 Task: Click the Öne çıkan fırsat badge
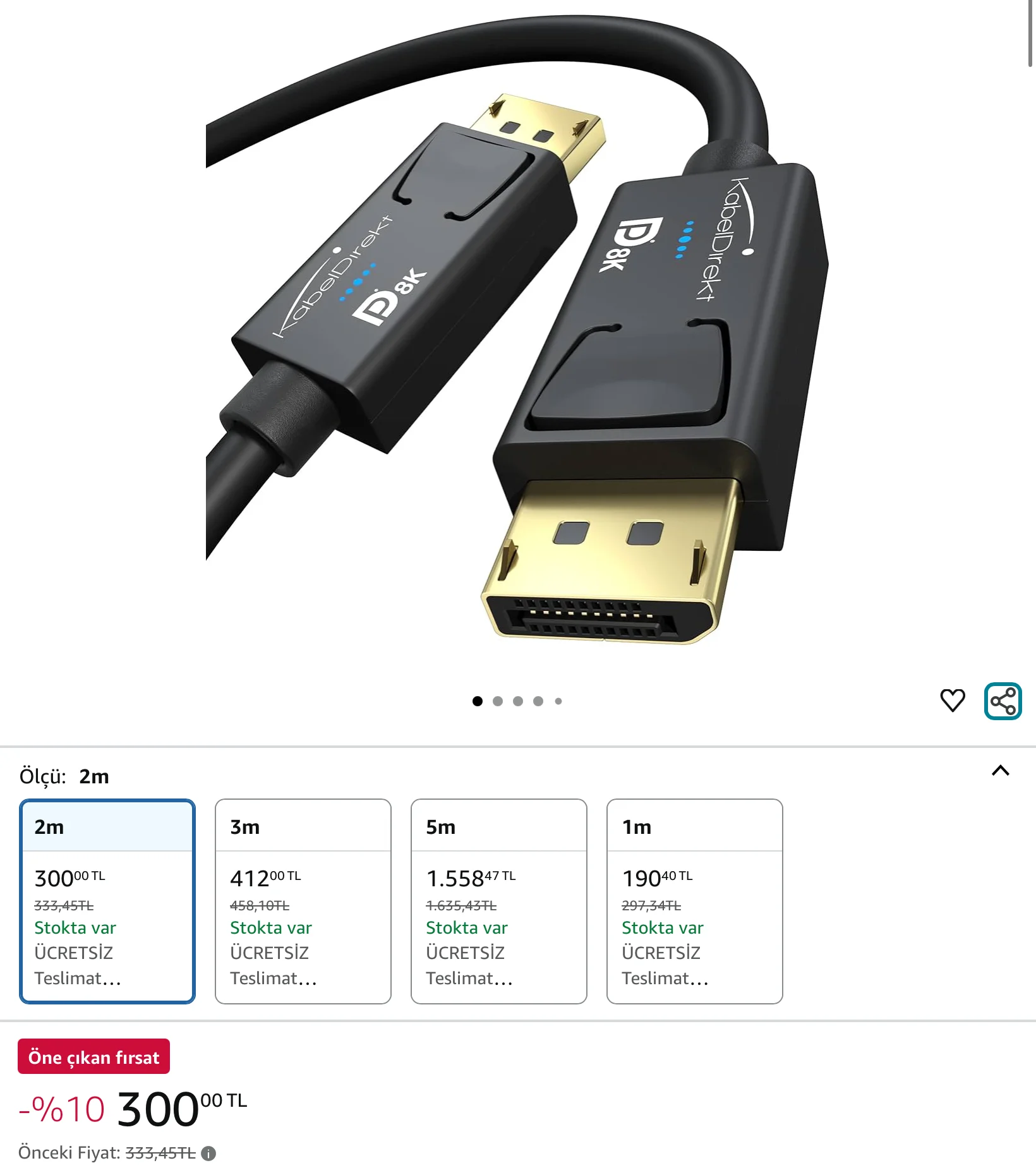point(93,1057)
